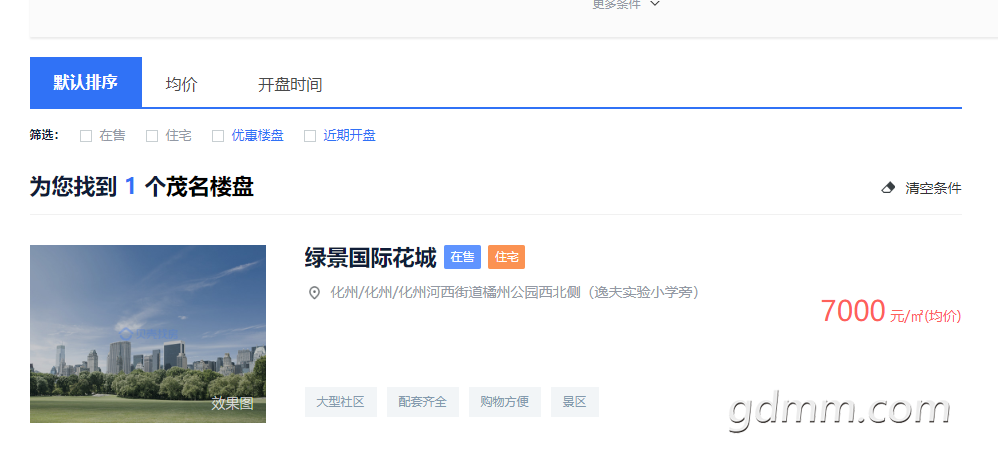Screen dimensions: 998x472
Task: Open the 绿景国际花城 property thumbnail image
Action: click(148, 334)
